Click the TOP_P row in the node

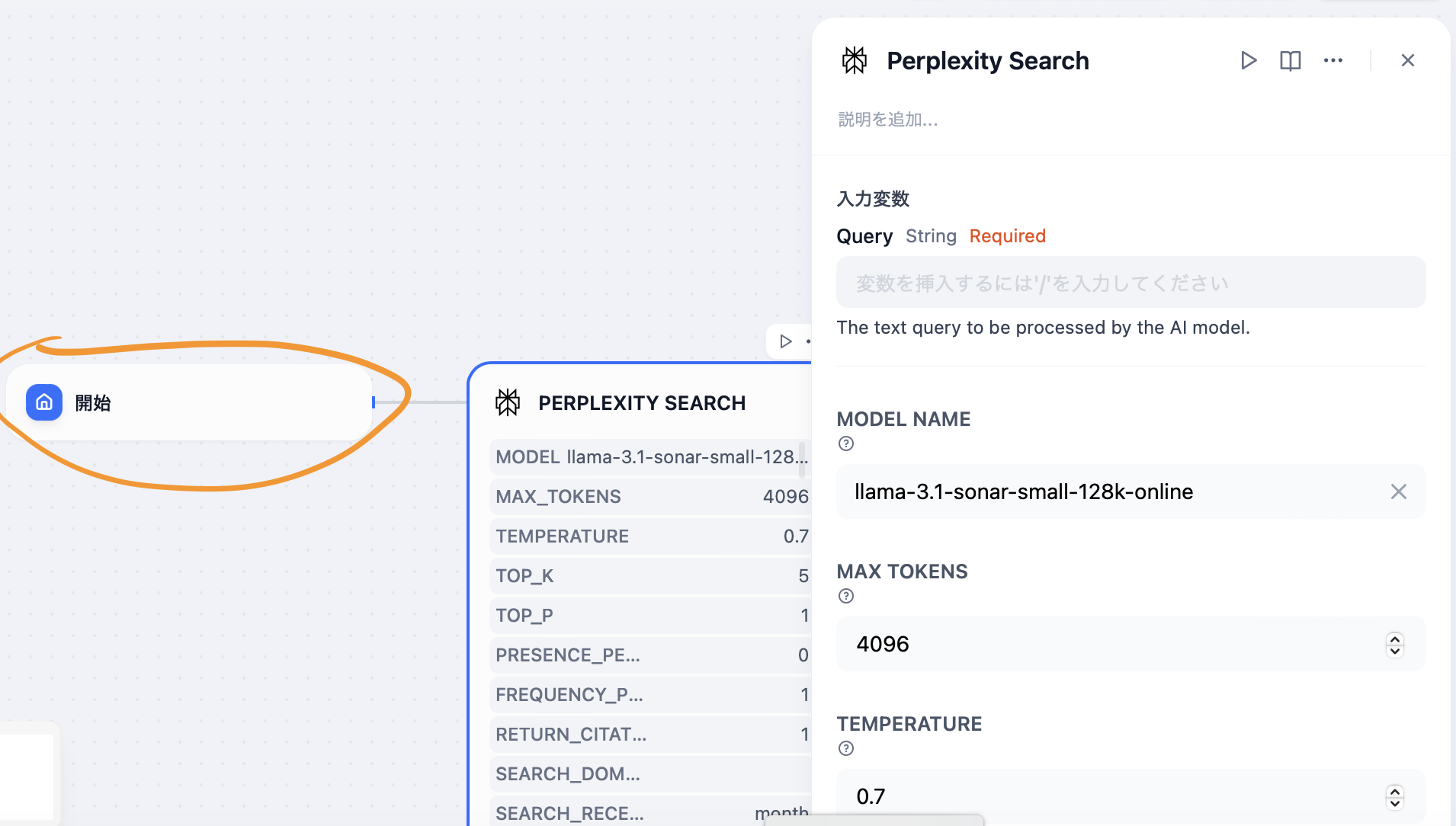pyautogui.click(x=650, y=615)
